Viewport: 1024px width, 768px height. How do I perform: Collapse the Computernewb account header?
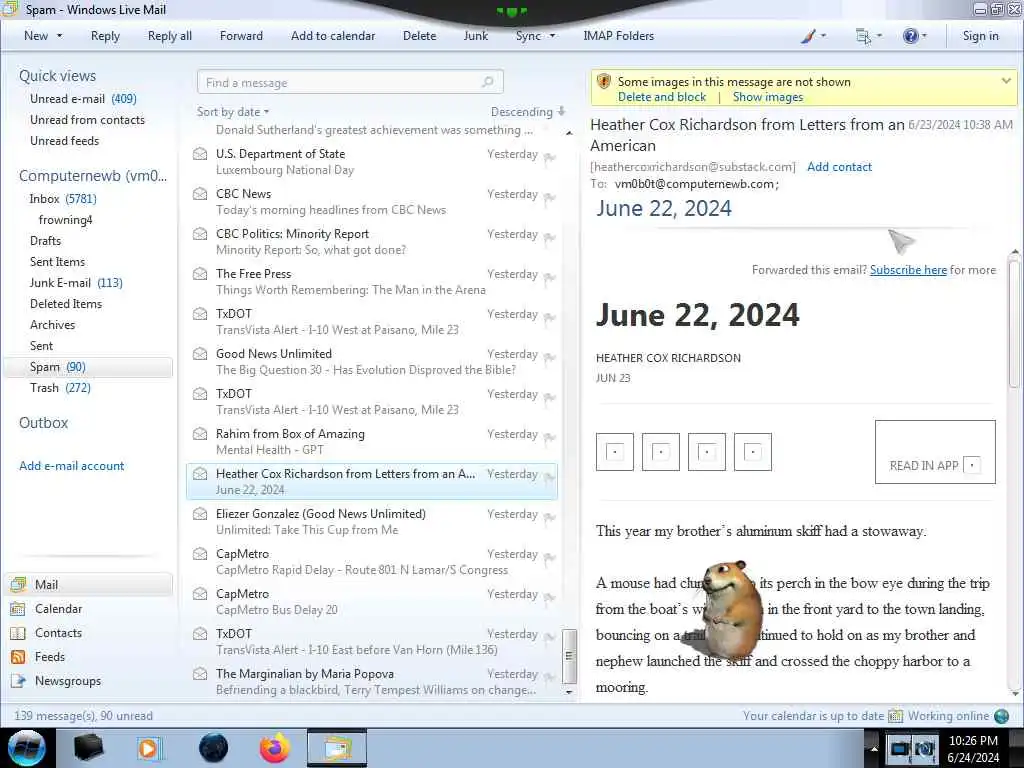coord(93,176)
